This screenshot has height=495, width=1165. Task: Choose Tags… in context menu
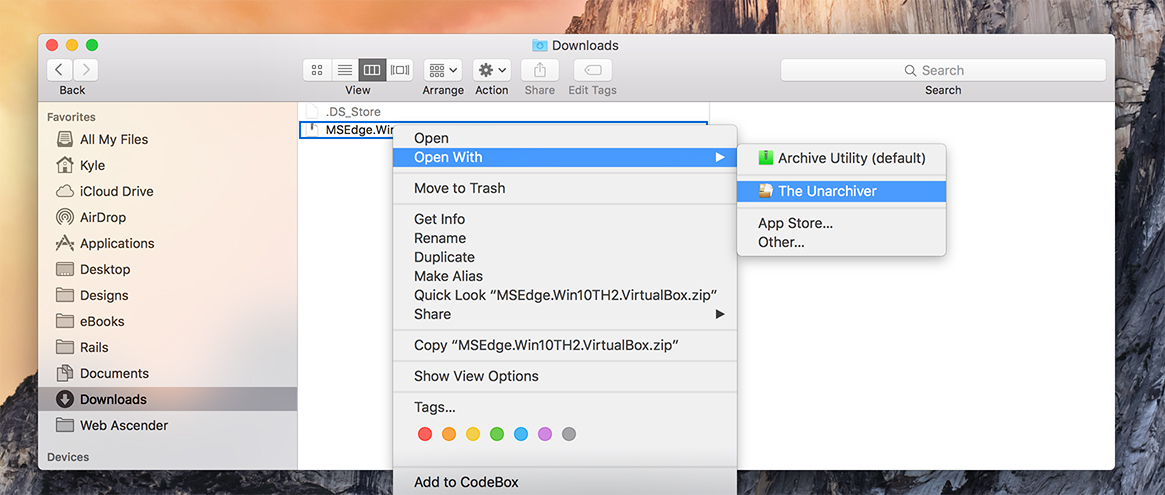[x=565, y=407]
